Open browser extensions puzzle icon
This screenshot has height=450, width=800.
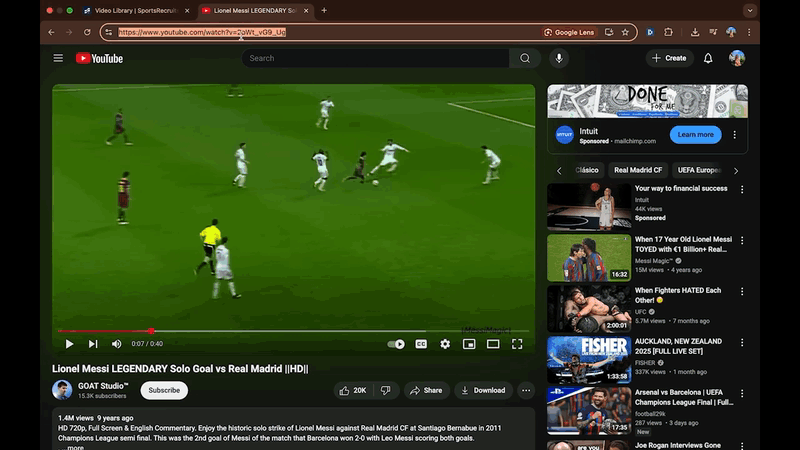(x=668, y=32)
